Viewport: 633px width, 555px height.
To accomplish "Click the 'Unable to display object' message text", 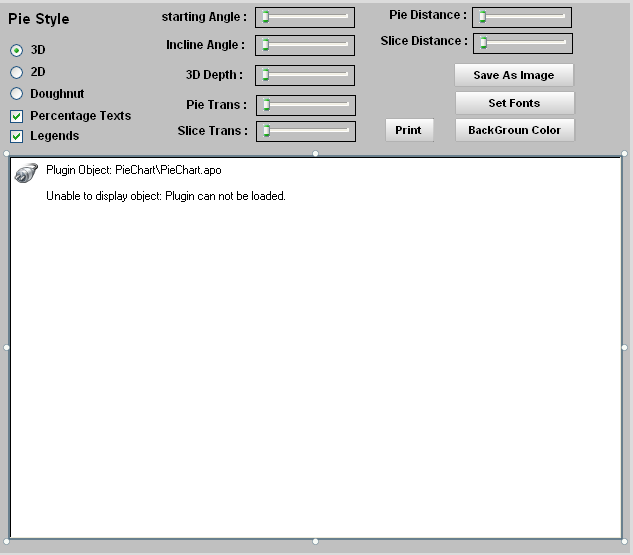I will (x=166, y=196).
